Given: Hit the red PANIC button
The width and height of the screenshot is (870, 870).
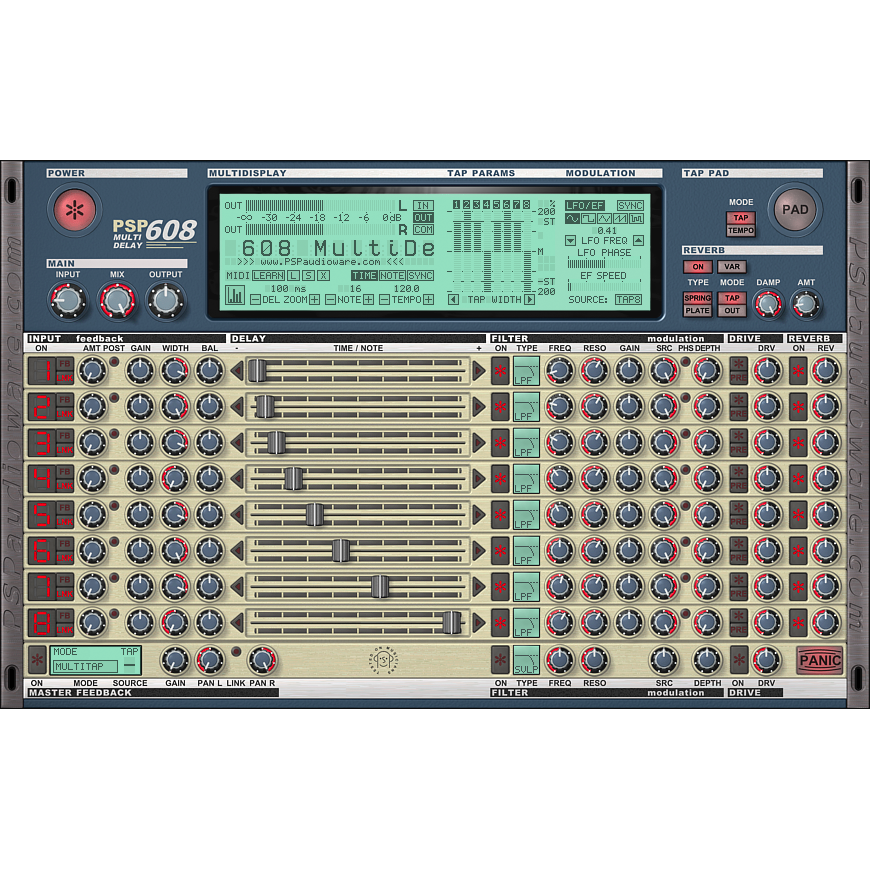Looking at the screenshot, I should pos(820,660).
